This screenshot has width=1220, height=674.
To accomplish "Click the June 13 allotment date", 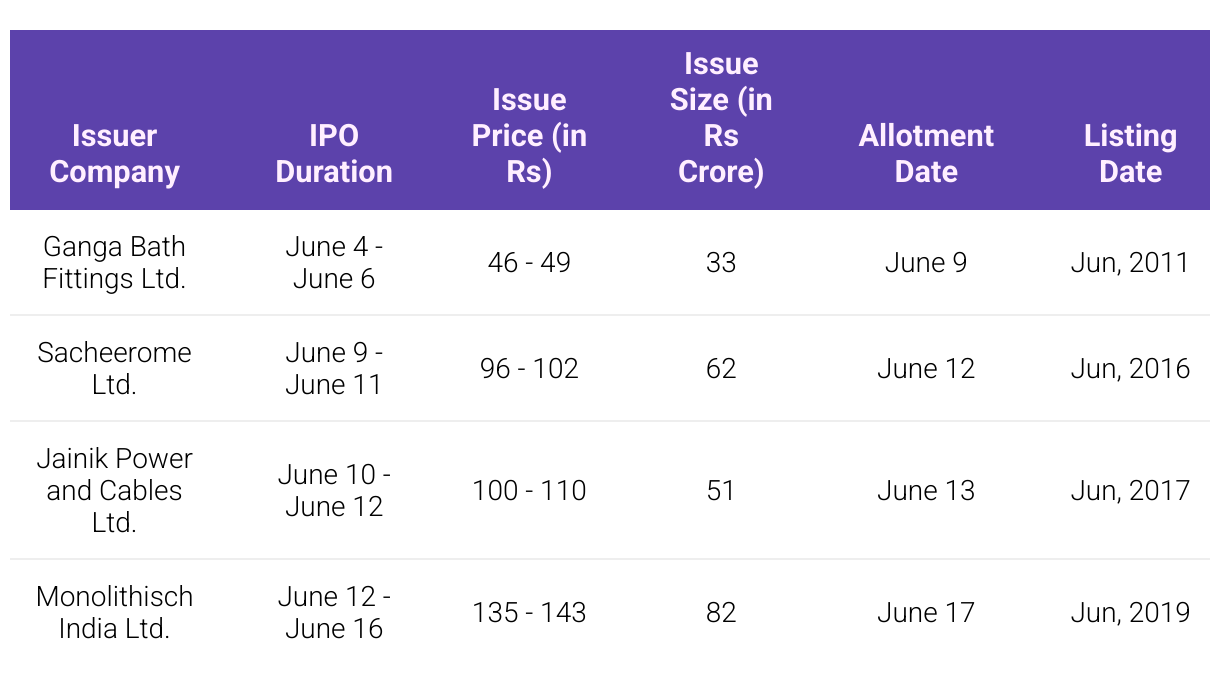I will [x=926, y=491].
